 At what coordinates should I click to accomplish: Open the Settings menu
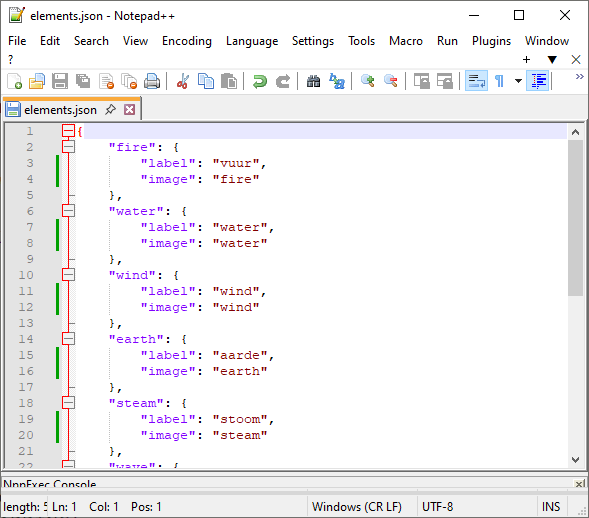coord(313,41)
